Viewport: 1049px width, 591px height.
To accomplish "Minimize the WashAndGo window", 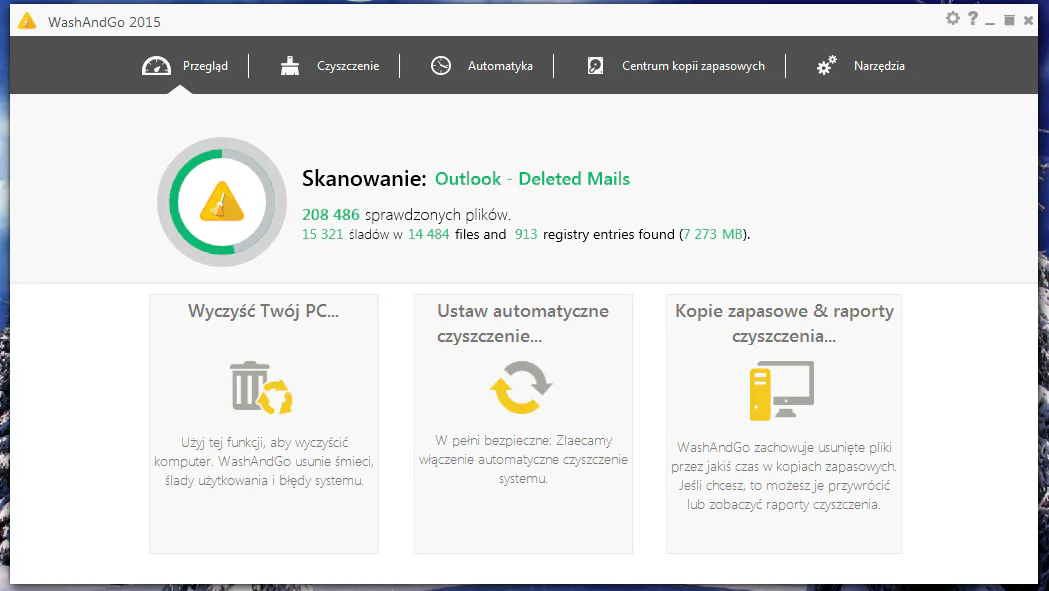I will point(990,22).
